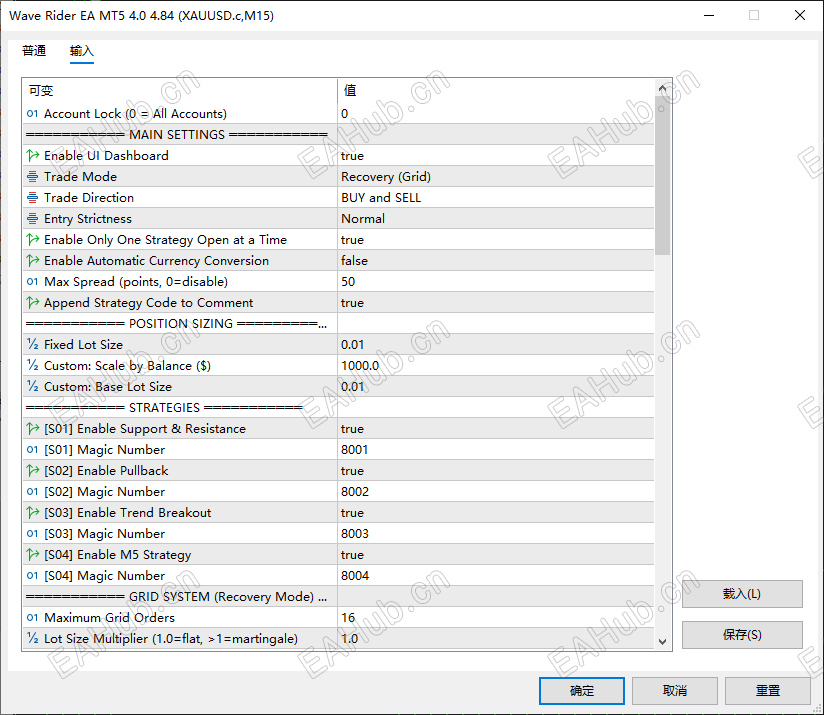Click the scrollbar down arrow

662,641
